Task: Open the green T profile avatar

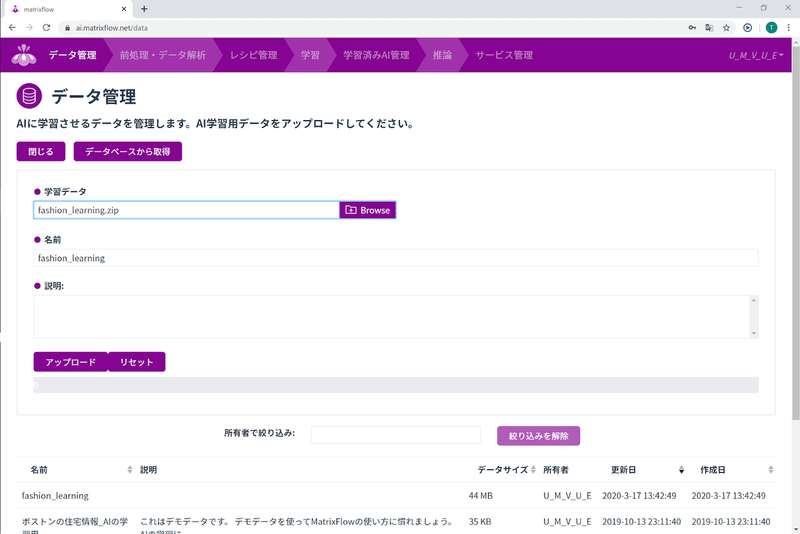Action: click(x=771, y=28)
